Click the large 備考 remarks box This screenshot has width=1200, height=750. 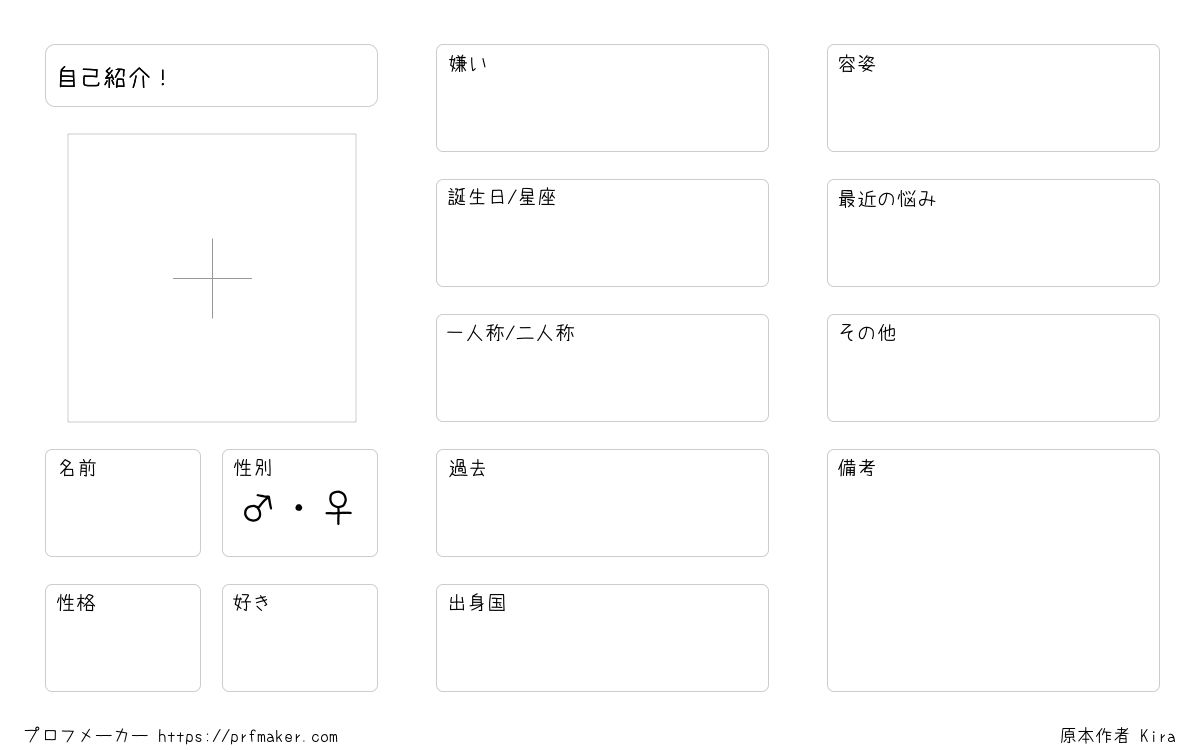point(993,570)
